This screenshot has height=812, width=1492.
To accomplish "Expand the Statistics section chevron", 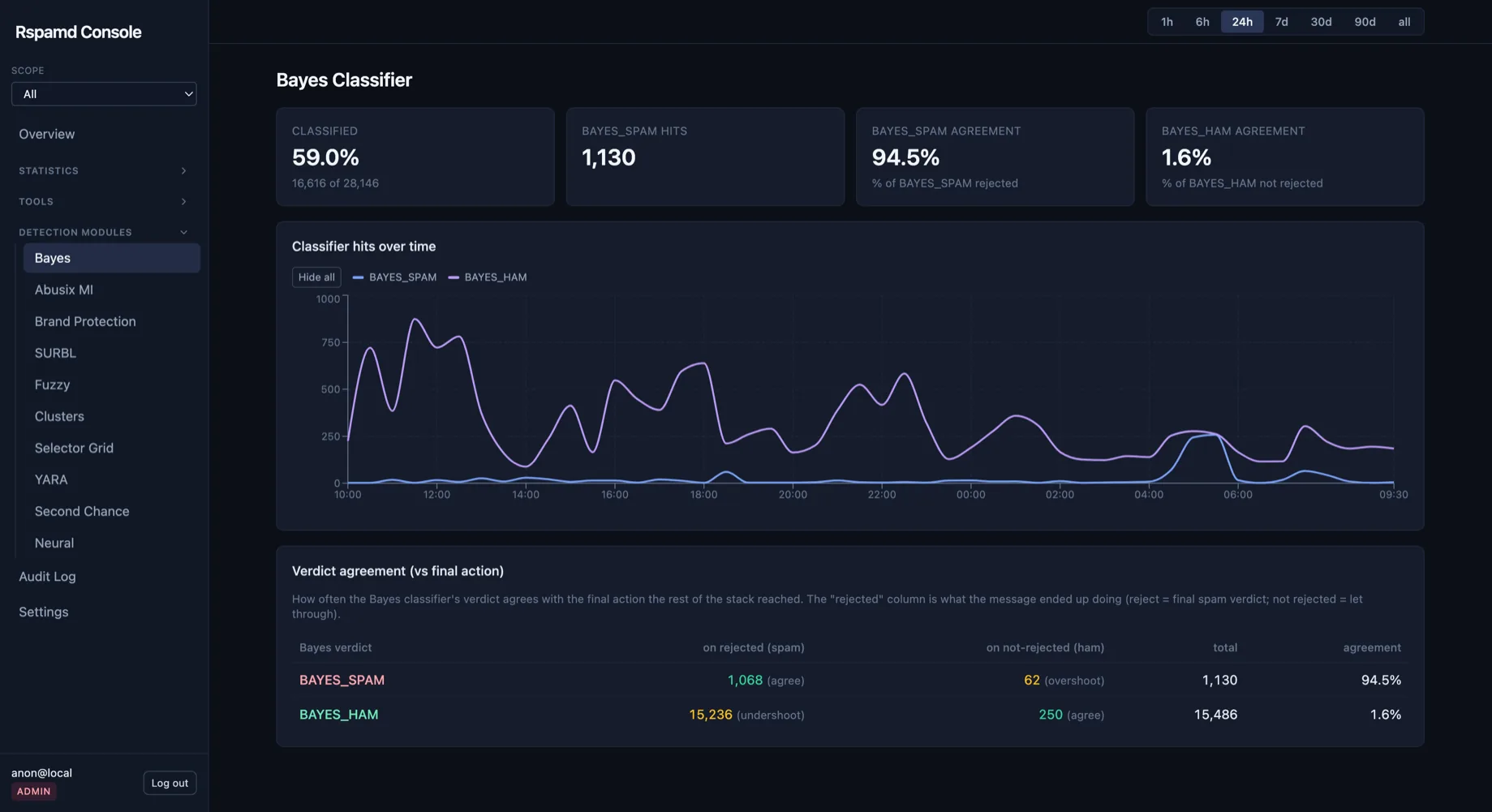I will 183,171.
